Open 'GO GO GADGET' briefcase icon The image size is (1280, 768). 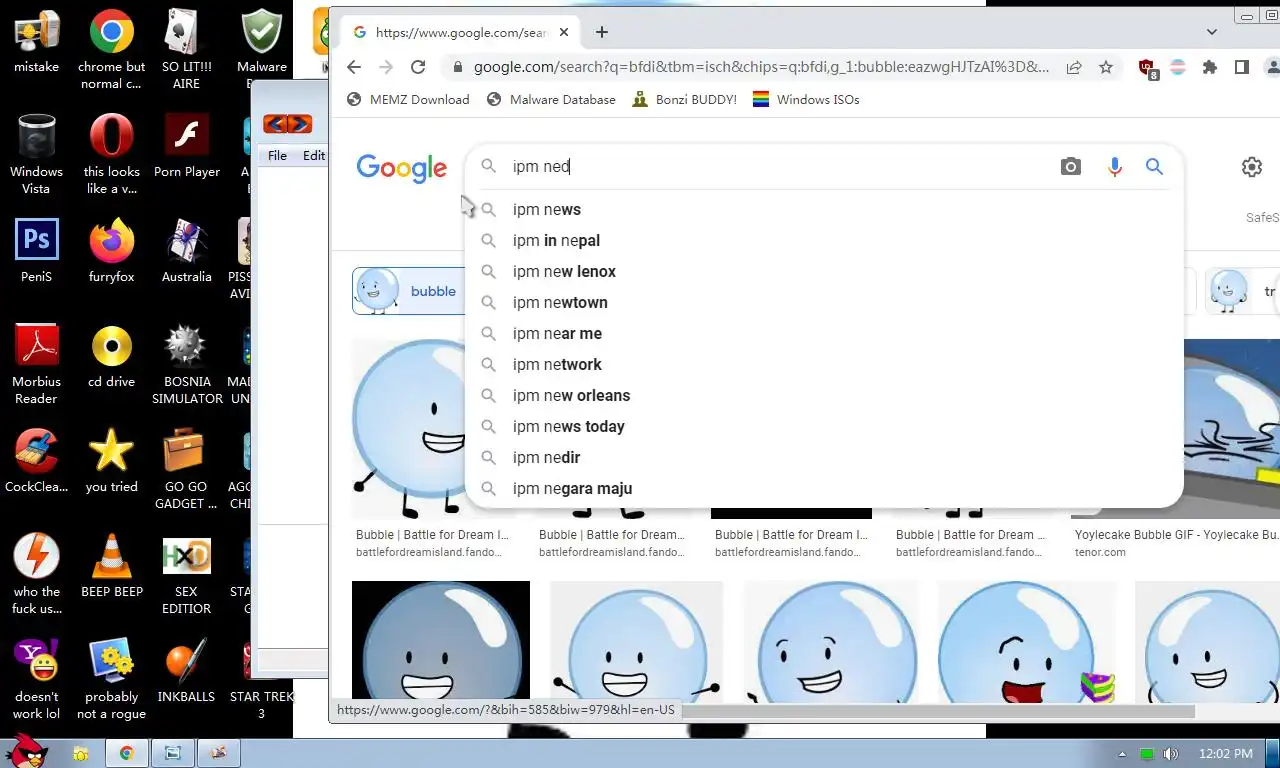point(186,469)
